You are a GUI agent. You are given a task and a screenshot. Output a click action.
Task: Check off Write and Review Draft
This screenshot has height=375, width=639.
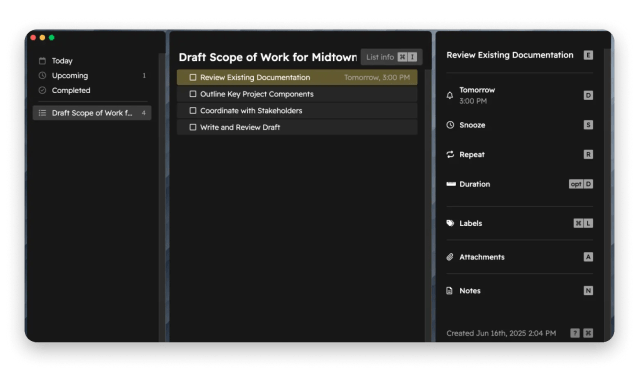(x=193, y=127)
